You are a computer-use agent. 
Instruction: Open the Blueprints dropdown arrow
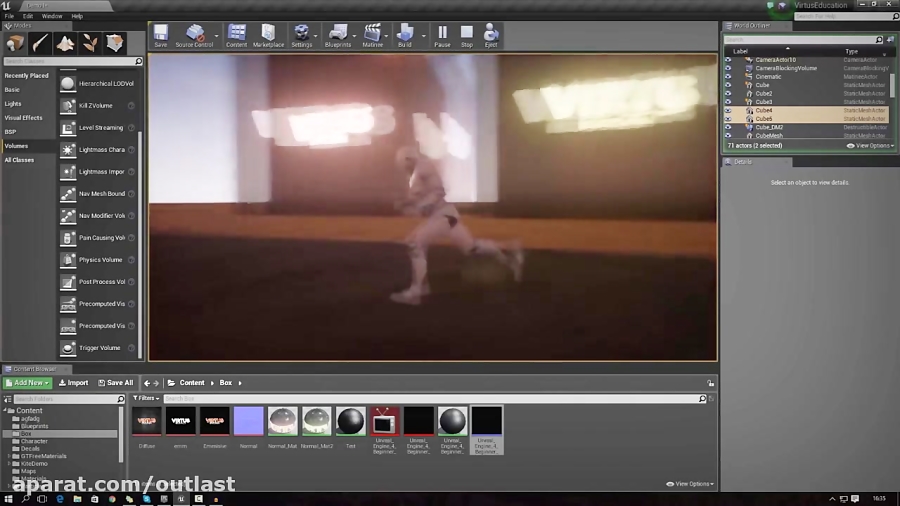[354, 36]
